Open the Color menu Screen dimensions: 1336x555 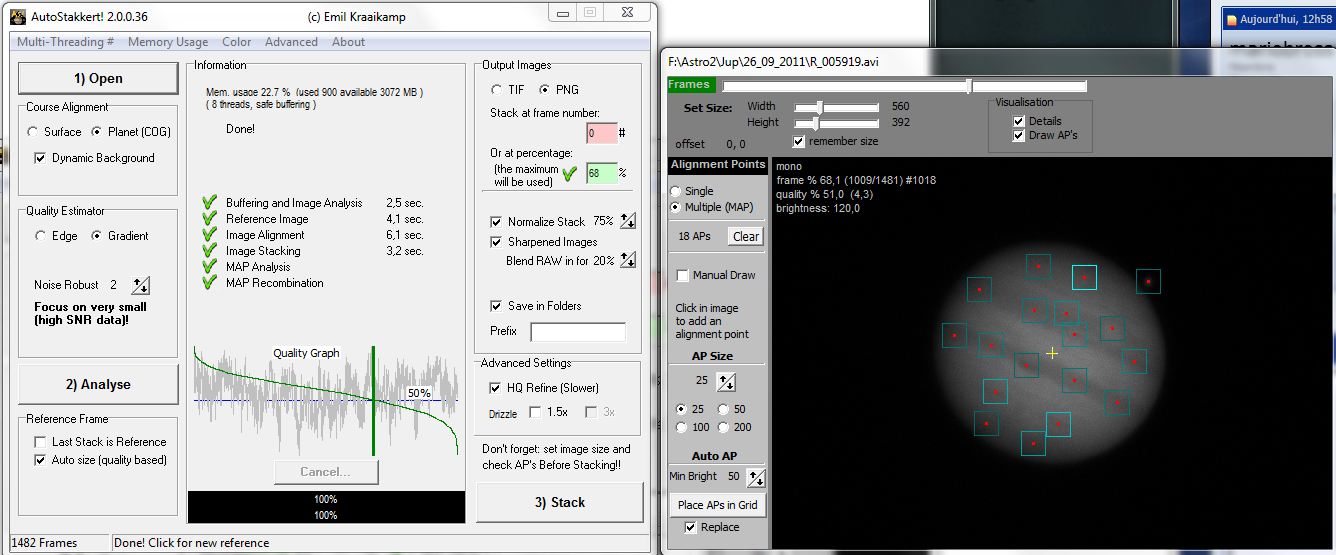pos(237,42)
